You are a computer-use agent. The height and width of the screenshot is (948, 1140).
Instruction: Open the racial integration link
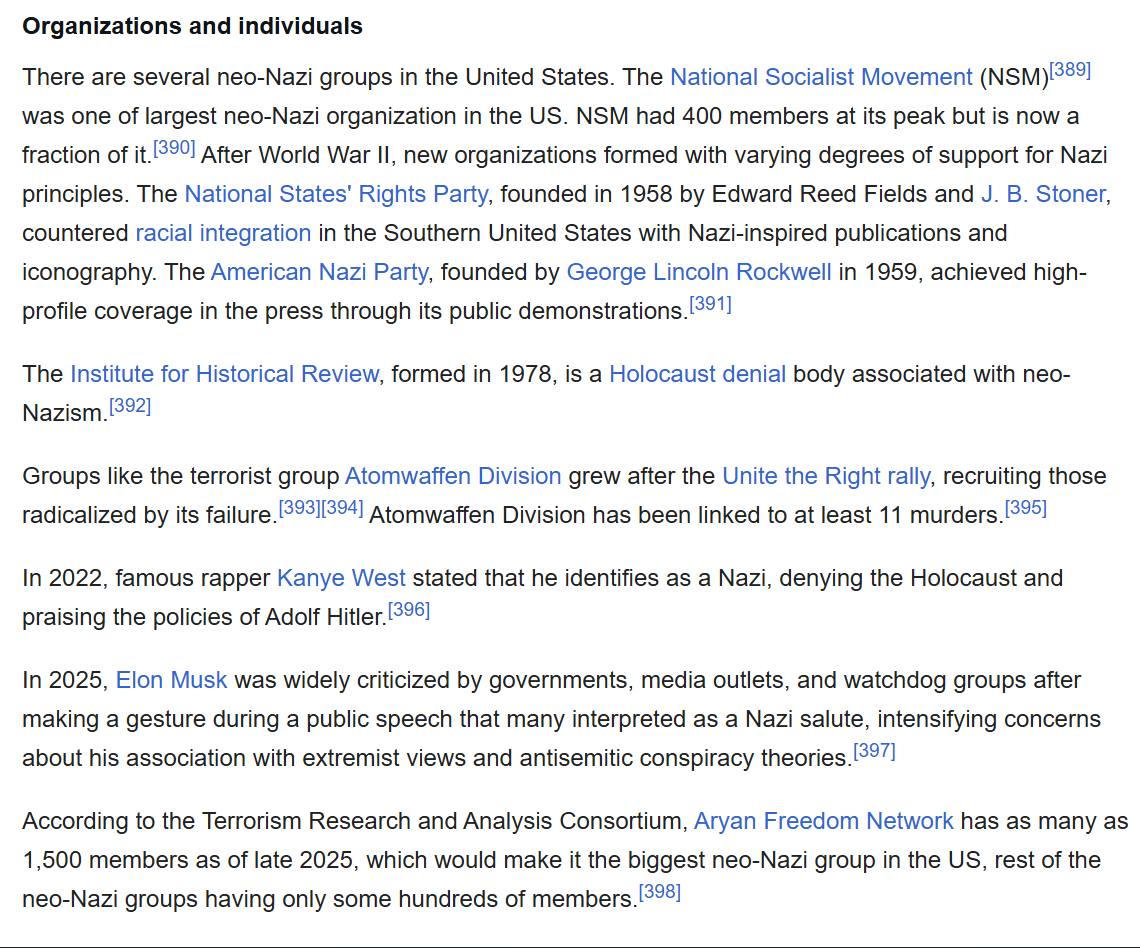tap(223, 233)
